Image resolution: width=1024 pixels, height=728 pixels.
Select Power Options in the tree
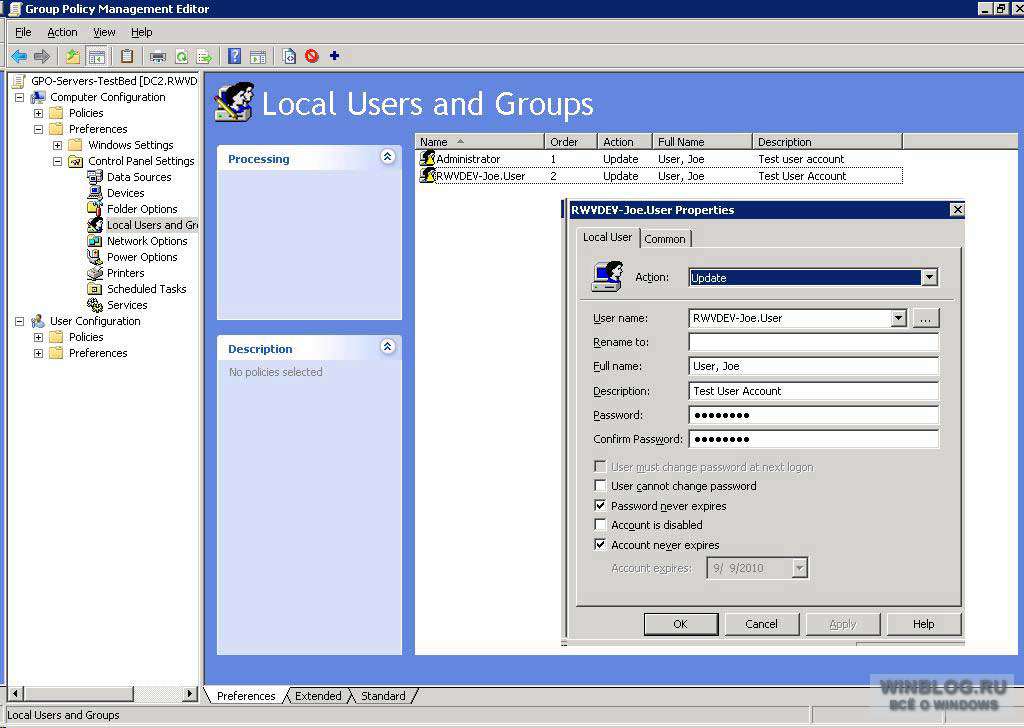pos(142,257)
